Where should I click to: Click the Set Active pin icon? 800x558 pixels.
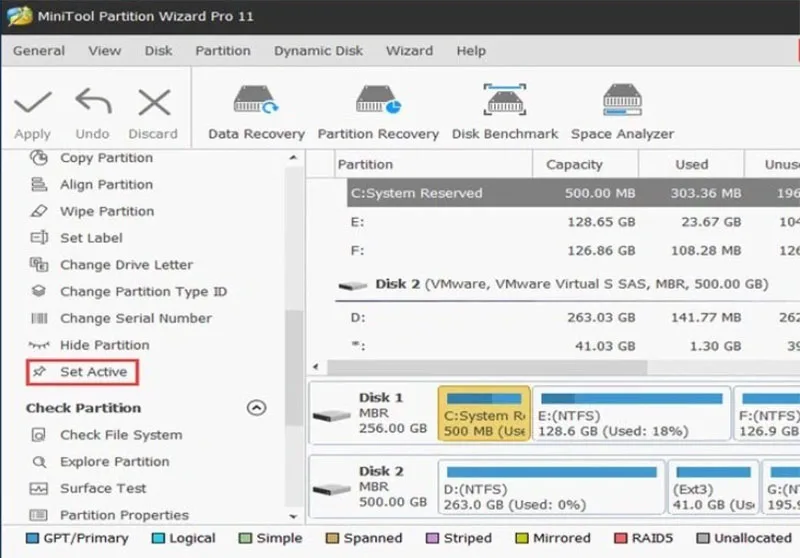click(x=39, y=372)
